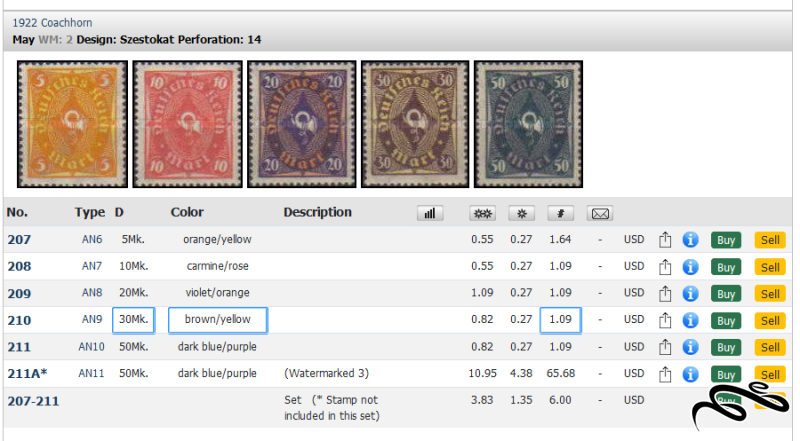This screenshot has width=800, height=441.
Task: Click the violet 20 Mark stamp thumbnail
Action: pyautogui.click(x=302, y=124)
